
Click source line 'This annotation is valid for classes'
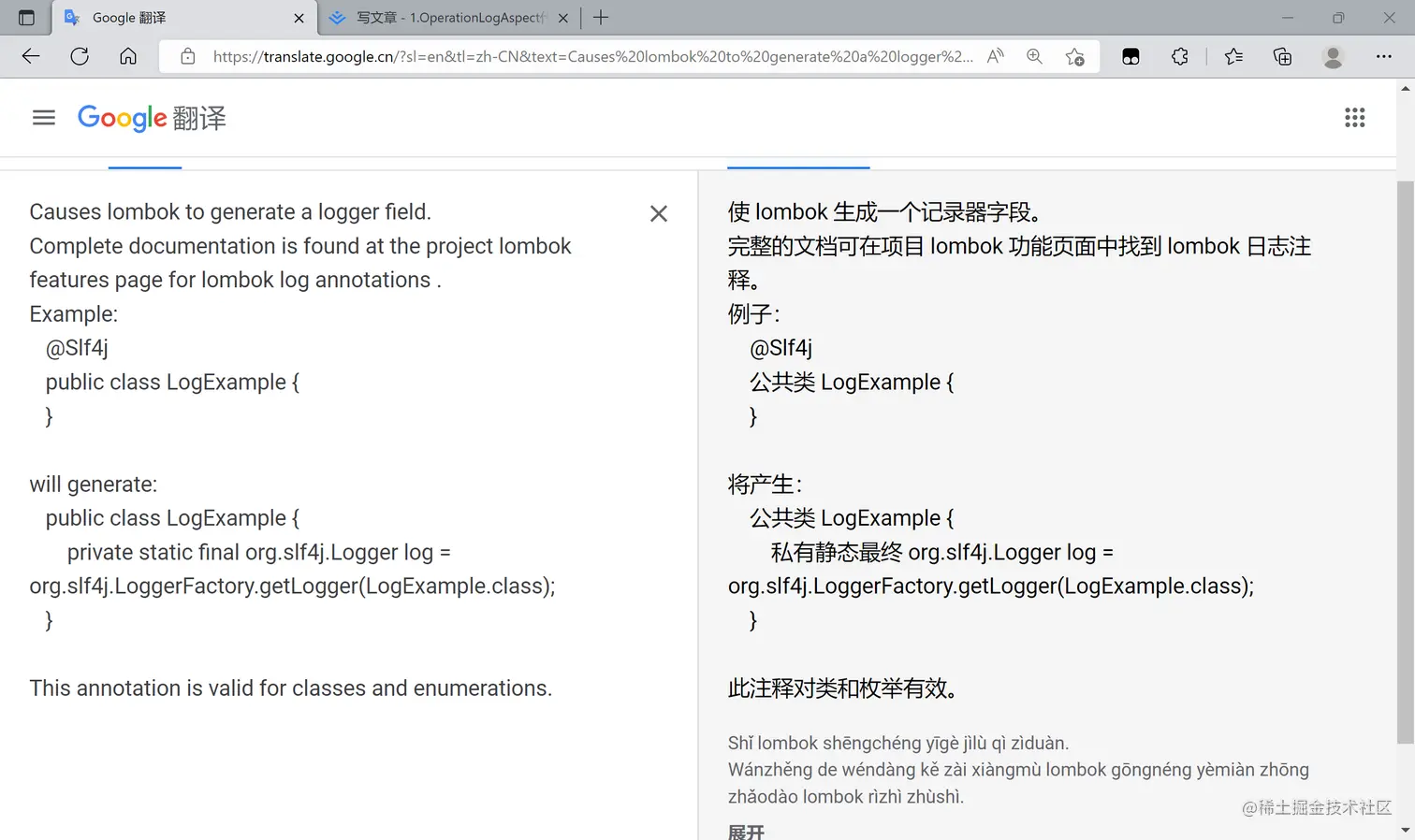click(291, 688)
